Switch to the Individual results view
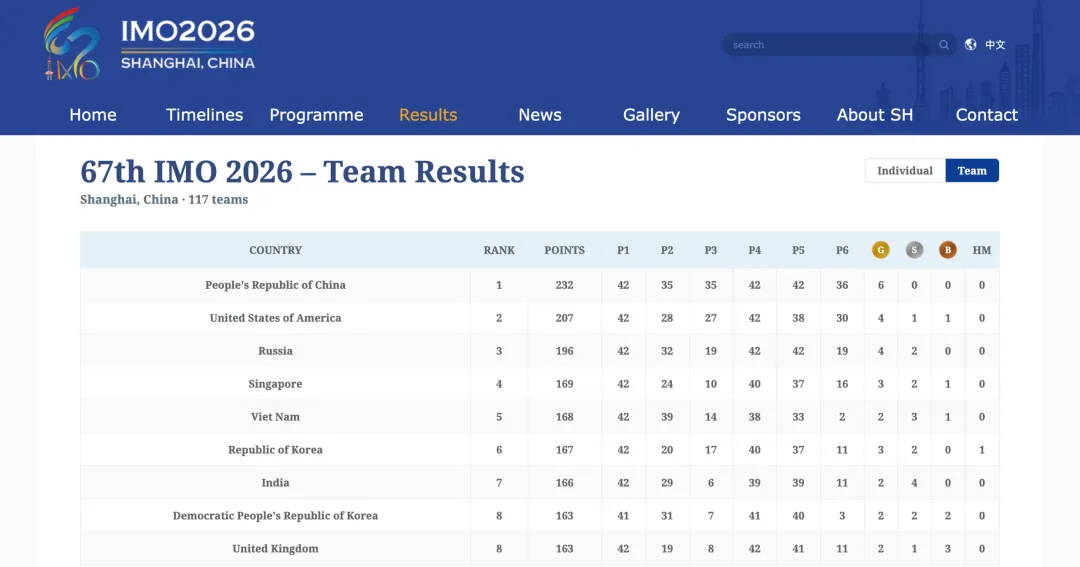The width and height of the screenshot is (1080, 567). [905, 171]
